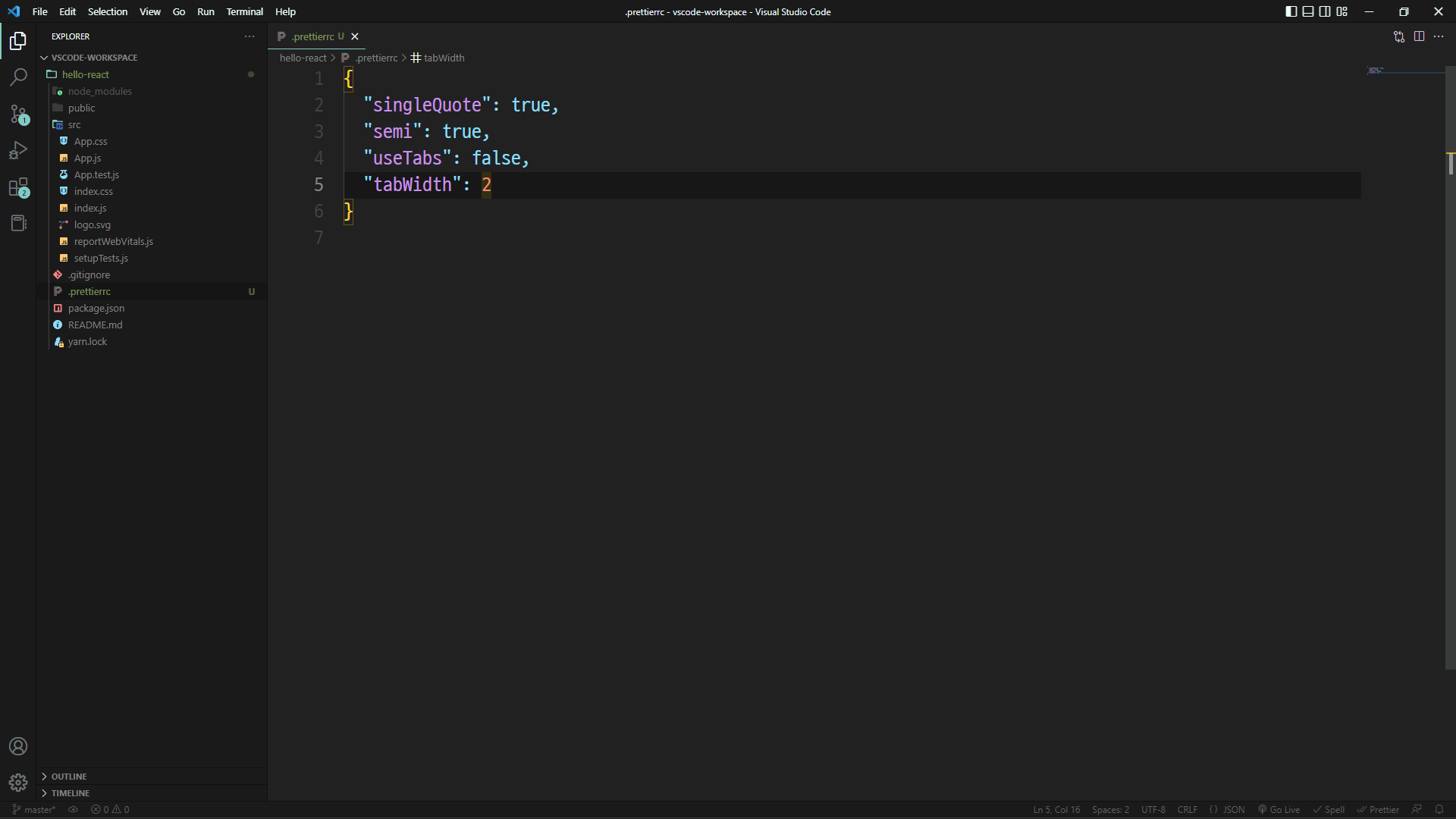
Task: Open the Run menu
Action: 206,11
